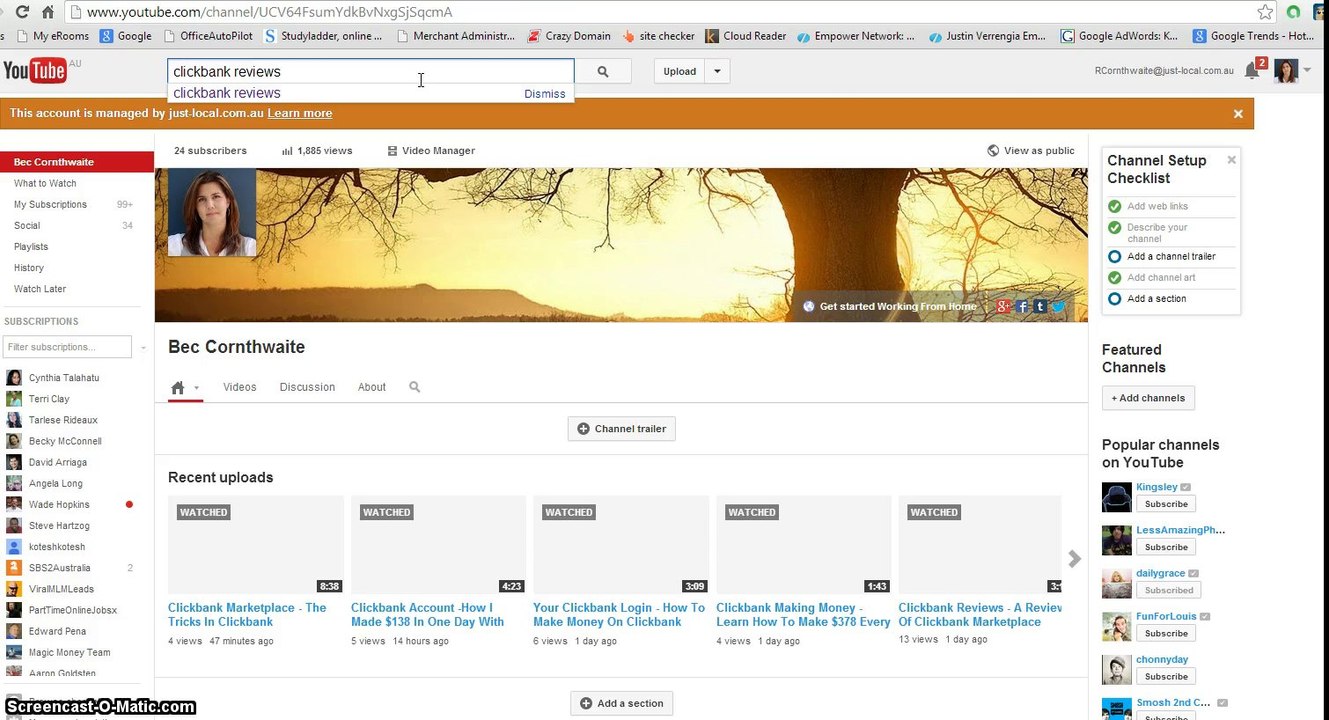Click the Filter subscriptions input
Screen dimensions: 1329x720
pyautogui.click(x=68, y=347)
